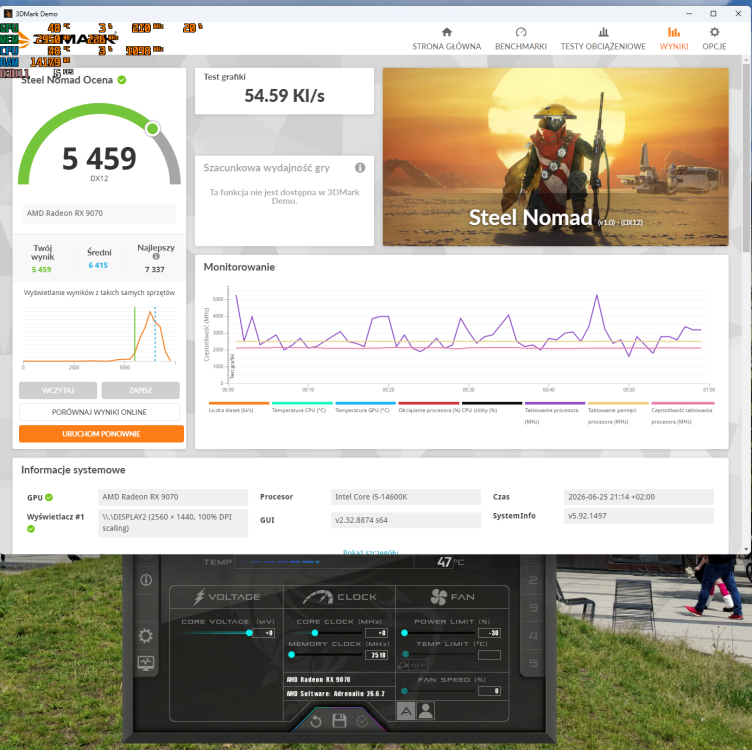Viewport: 752px width, 750px height.
Task: Toggle Temperatura GPU legend entry
Action: [365, 408]
